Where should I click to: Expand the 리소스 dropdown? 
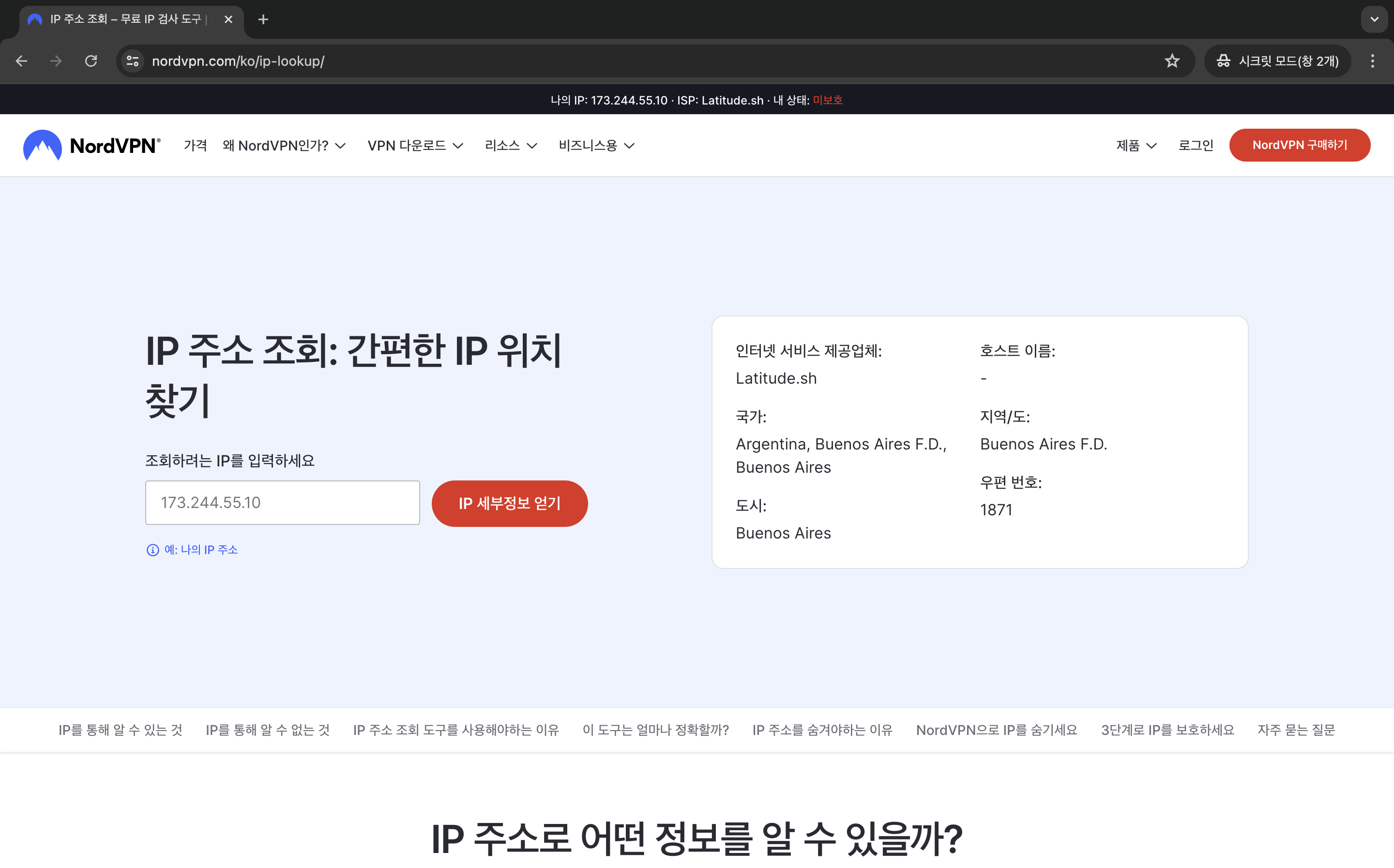(x=511, y=145)
